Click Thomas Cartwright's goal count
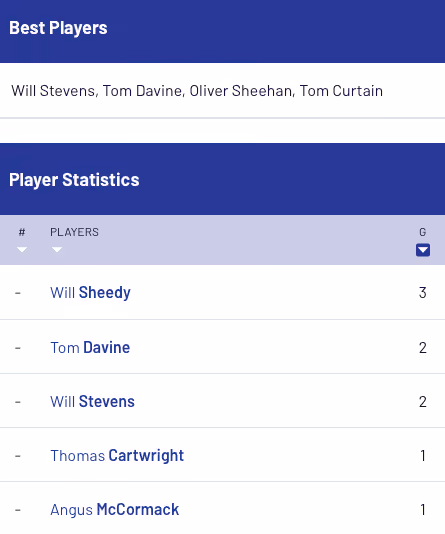The height and width of the screenshot is (534, 445). pyautogui.click(x=423, y=456)
